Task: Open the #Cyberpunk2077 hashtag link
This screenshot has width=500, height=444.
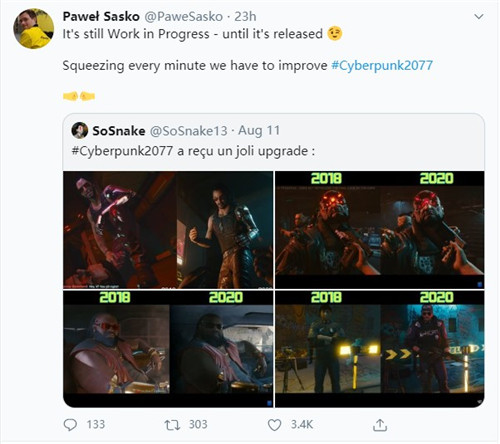Action: (382, 65)
